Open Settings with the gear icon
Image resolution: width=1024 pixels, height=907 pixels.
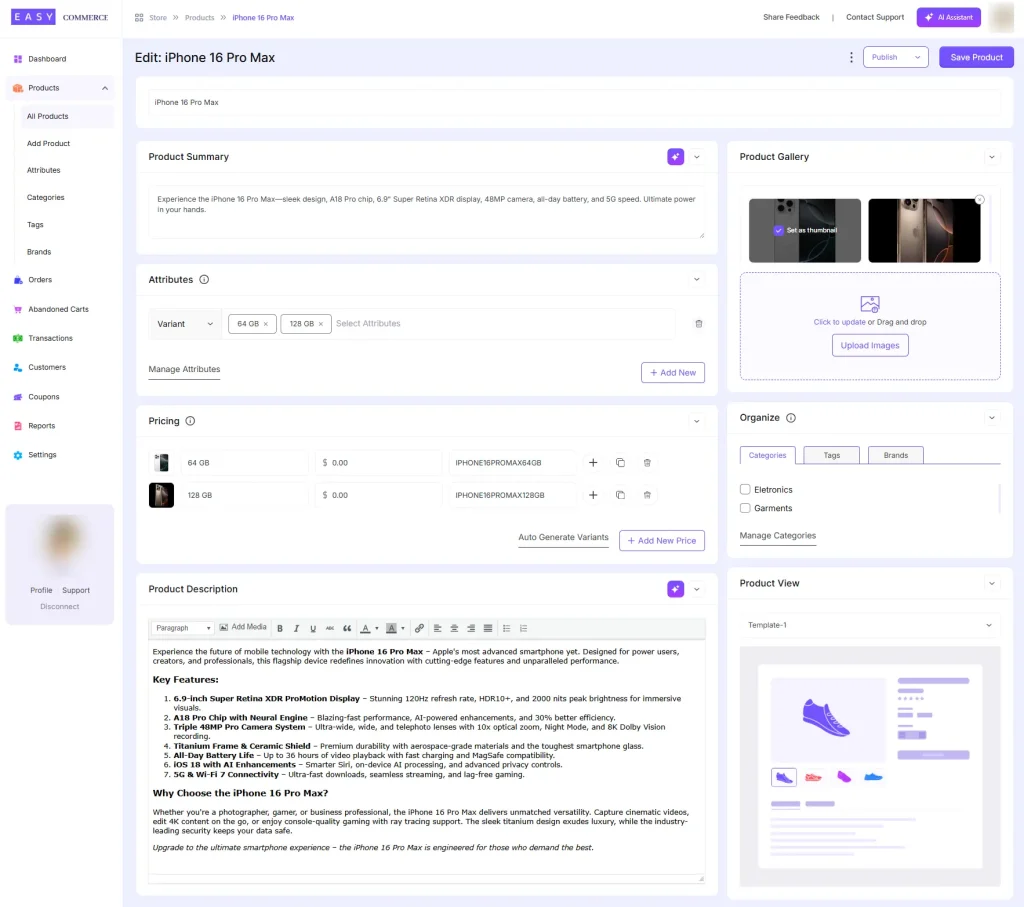18,455
